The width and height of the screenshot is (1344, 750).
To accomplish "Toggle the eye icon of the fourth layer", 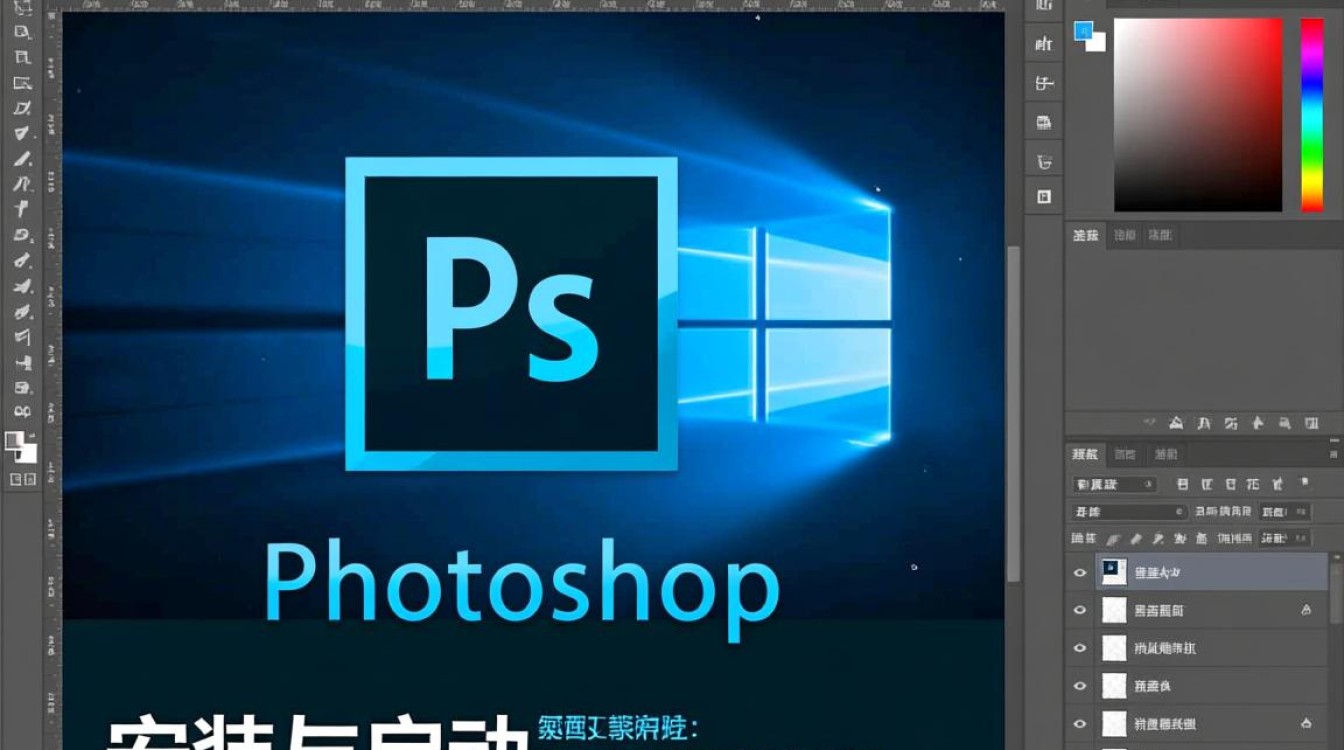I will [x=1080, y=686].
